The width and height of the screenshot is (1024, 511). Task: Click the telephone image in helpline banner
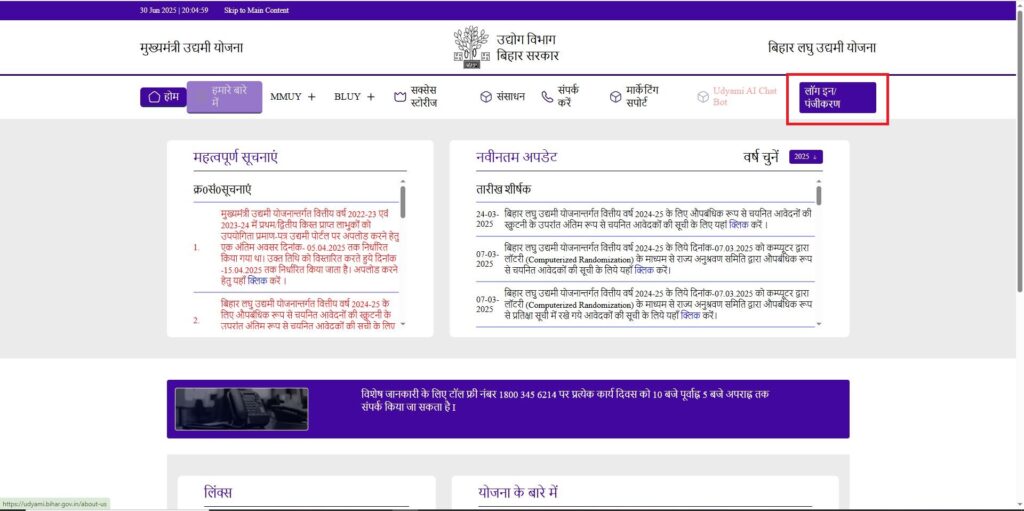click(x=242, y=409)
